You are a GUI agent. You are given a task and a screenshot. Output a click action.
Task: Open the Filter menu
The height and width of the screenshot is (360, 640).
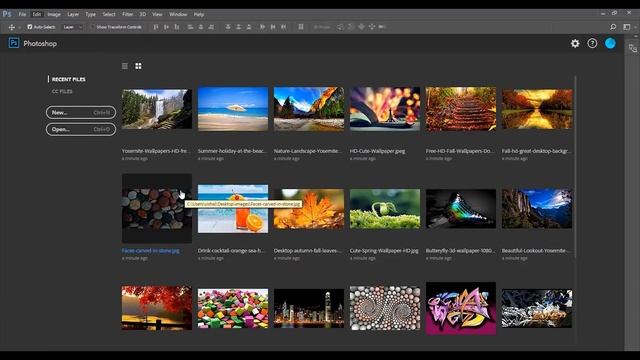coord(127,14)
